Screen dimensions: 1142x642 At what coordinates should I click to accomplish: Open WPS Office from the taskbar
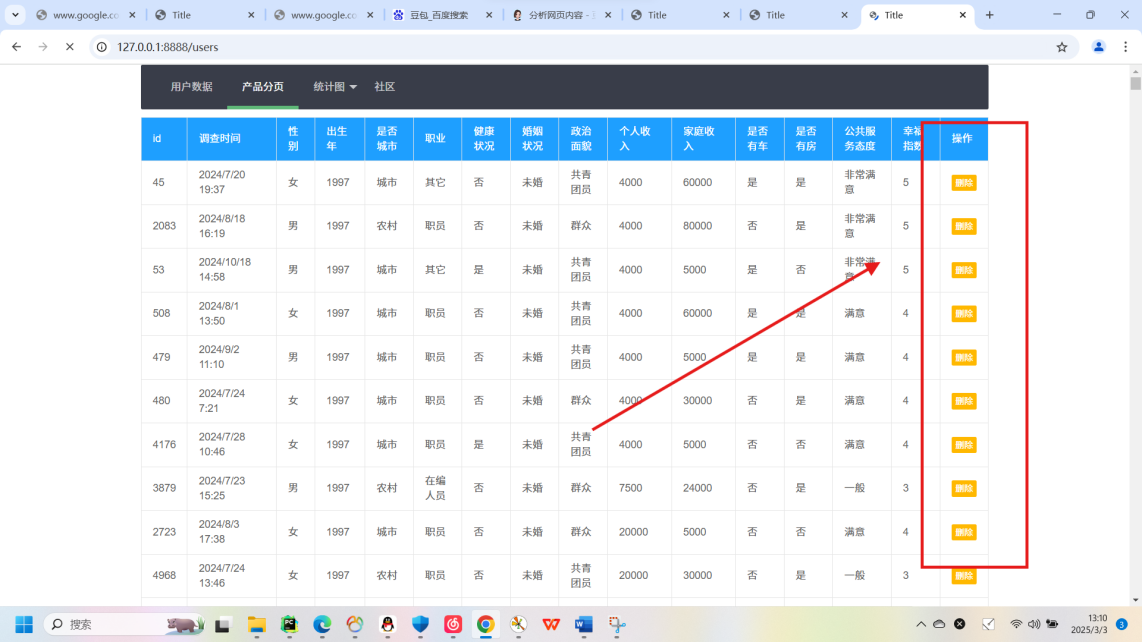coord(551,625)
